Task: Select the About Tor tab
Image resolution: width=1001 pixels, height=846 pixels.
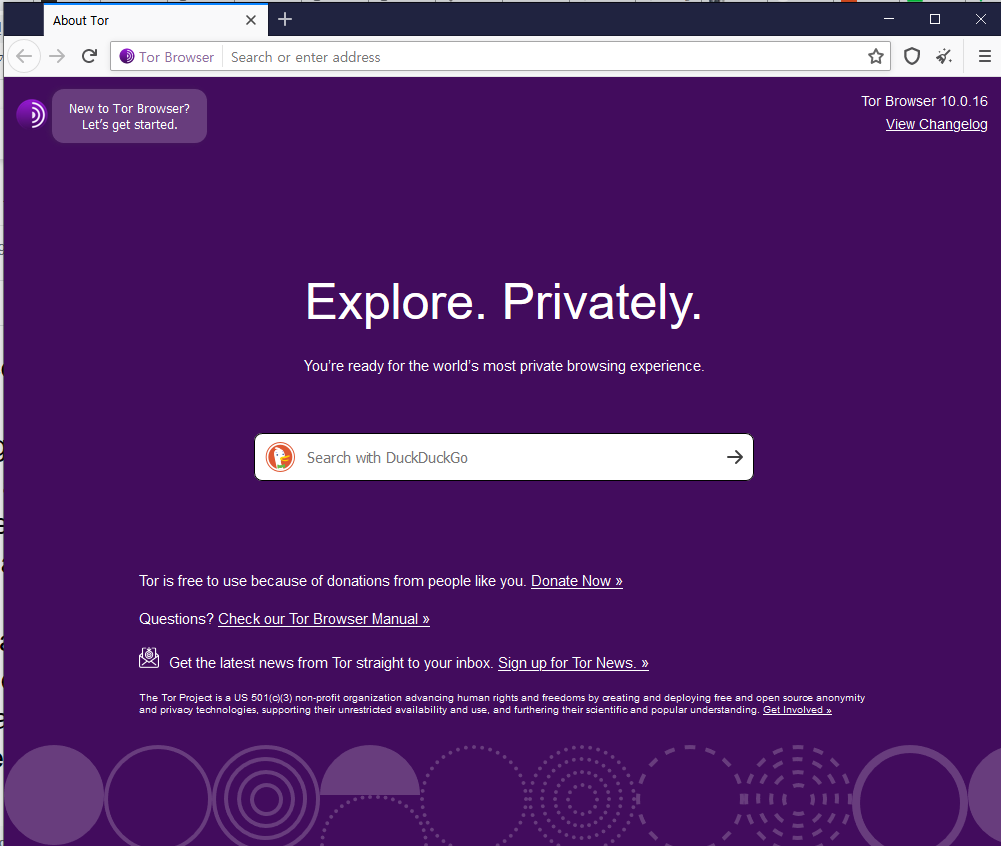Action: tap(156, 20)
